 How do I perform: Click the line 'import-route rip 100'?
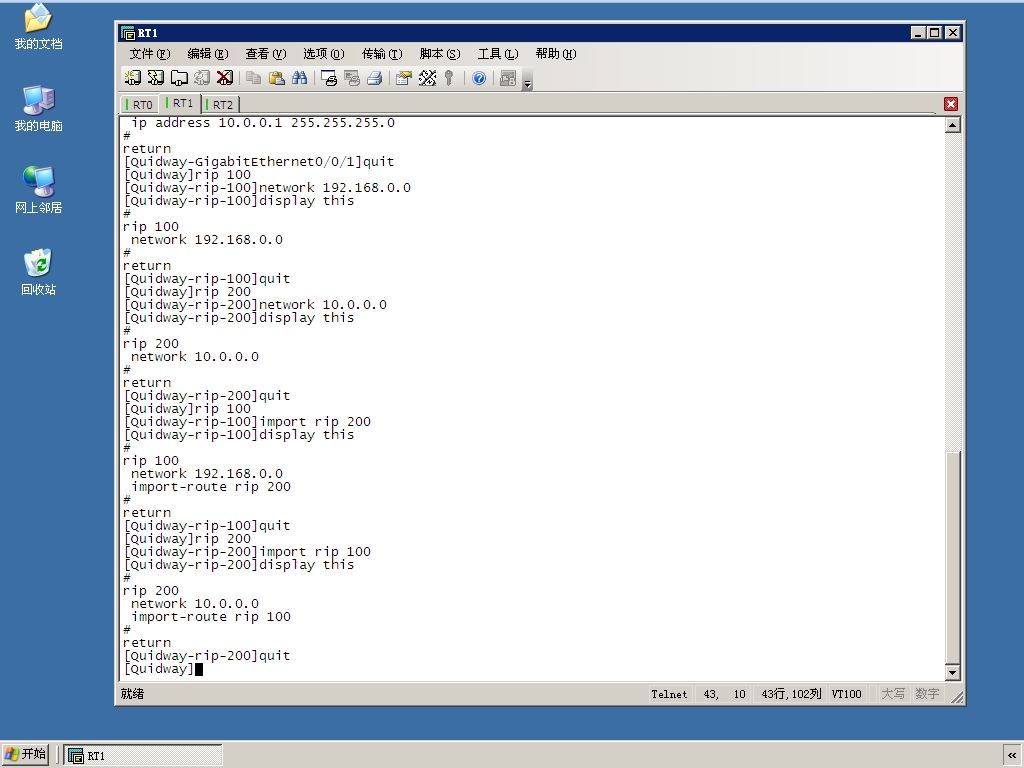[x=211, y=616]
